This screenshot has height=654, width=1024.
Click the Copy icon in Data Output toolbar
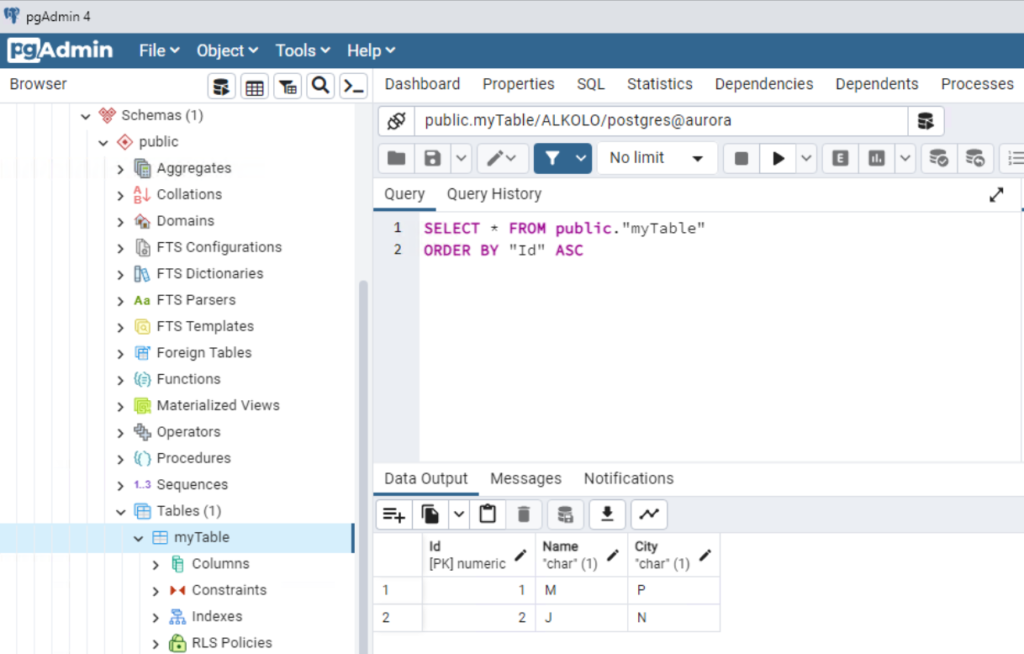click(430, 515)
